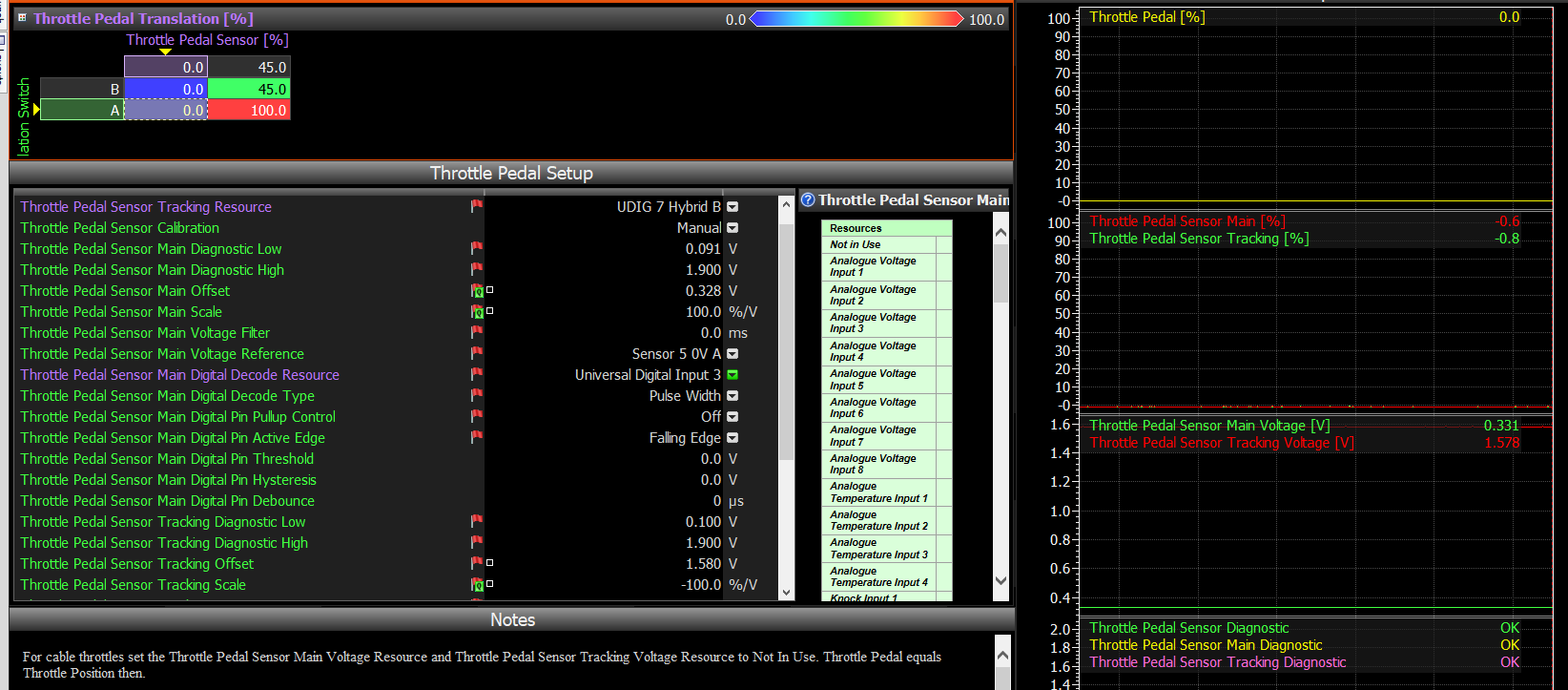Click up arrow of the Notes scrollbar

pos(1002,655)
